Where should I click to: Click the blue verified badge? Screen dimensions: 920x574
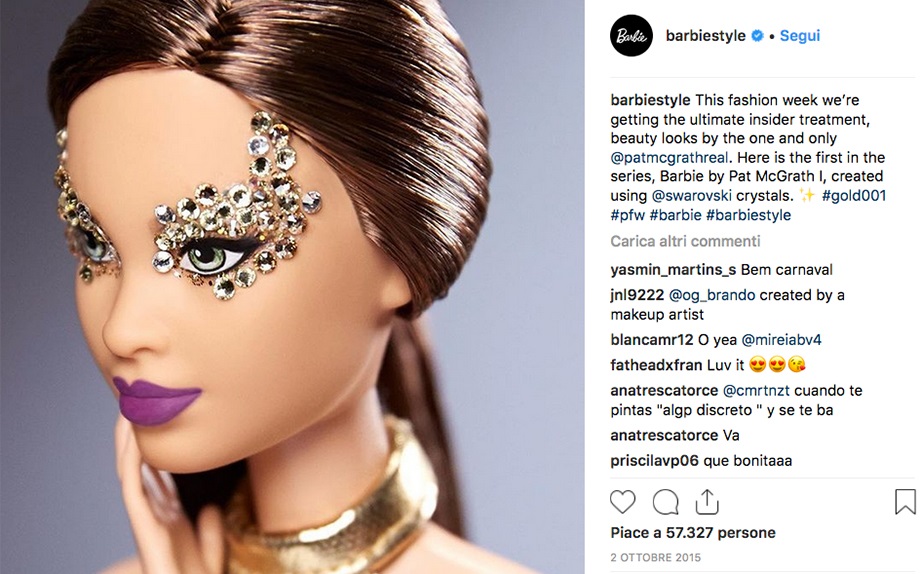tap(757, 36)
